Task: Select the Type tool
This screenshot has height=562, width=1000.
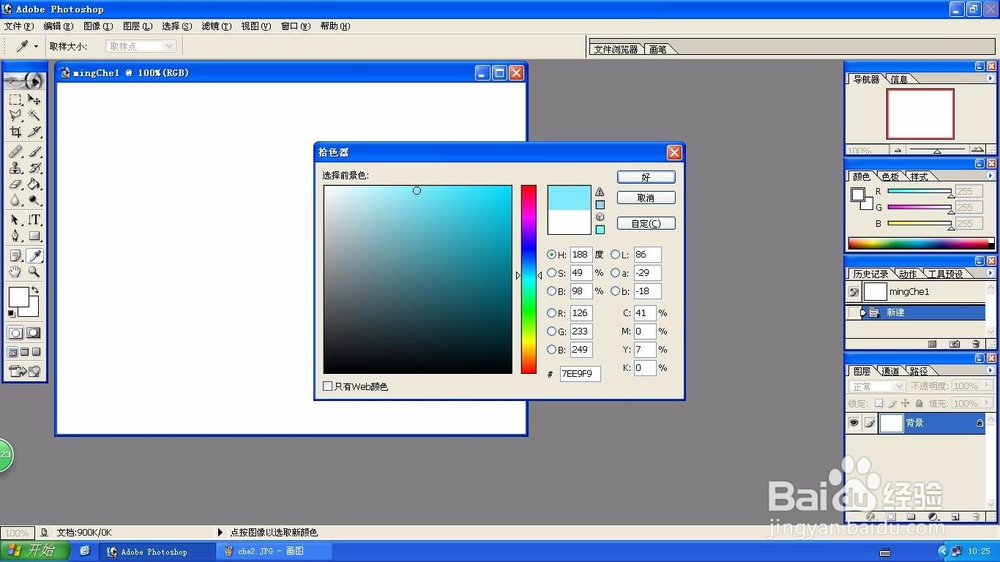Action: coord(34,219)
